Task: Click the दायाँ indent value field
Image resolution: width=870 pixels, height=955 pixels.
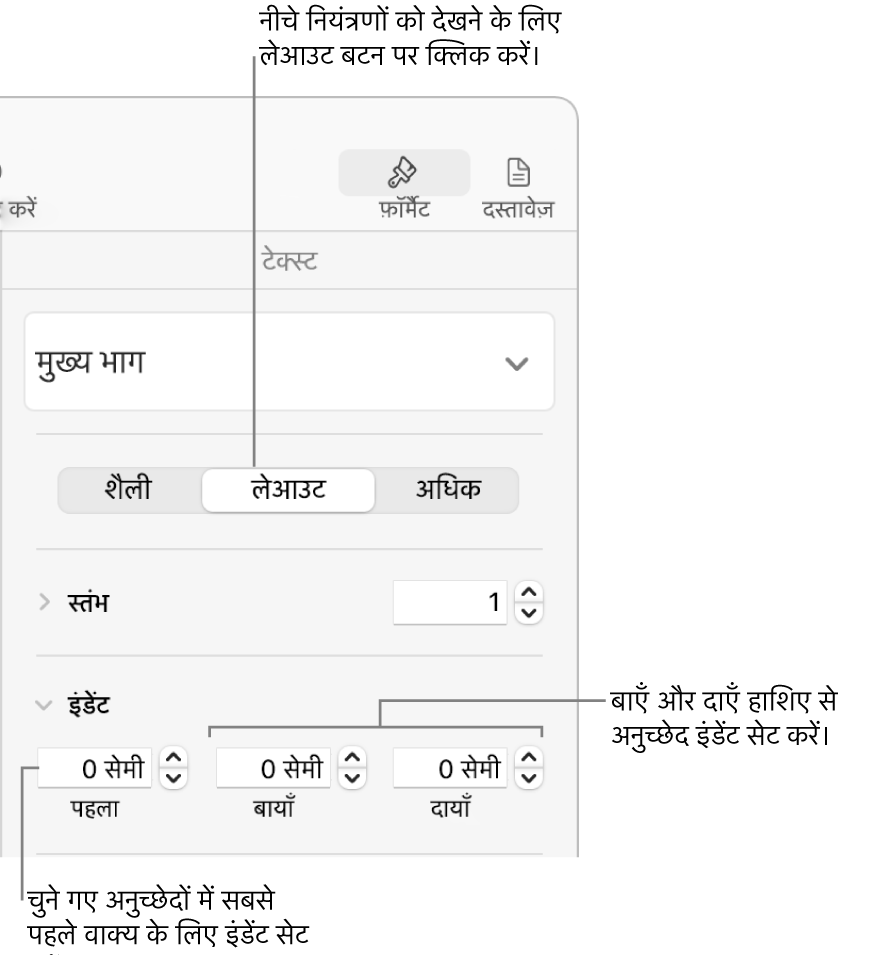Action: pyautogui.click(x=450, y=768)
